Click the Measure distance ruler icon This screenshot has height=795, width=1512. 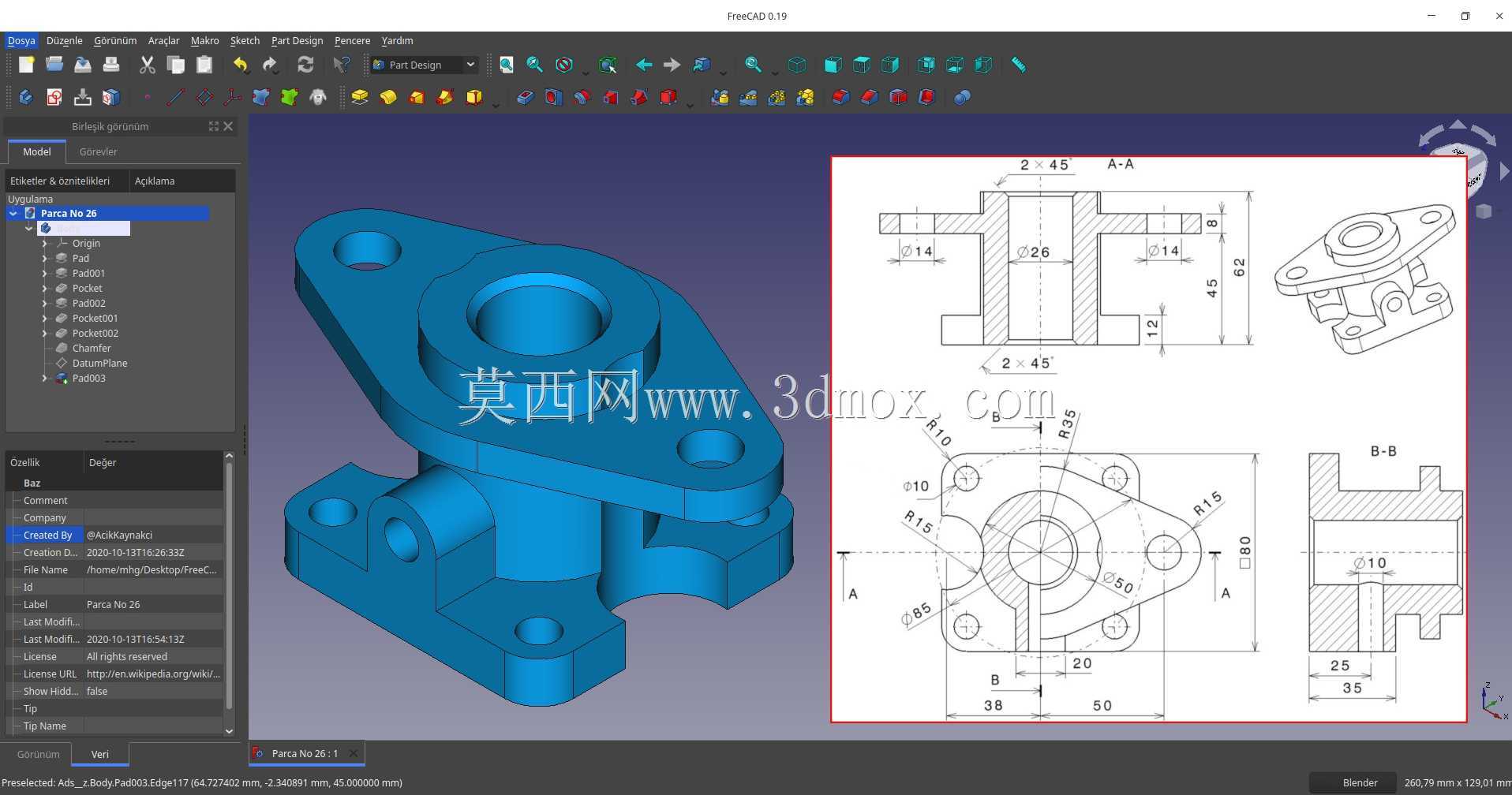click(1019, 65)
